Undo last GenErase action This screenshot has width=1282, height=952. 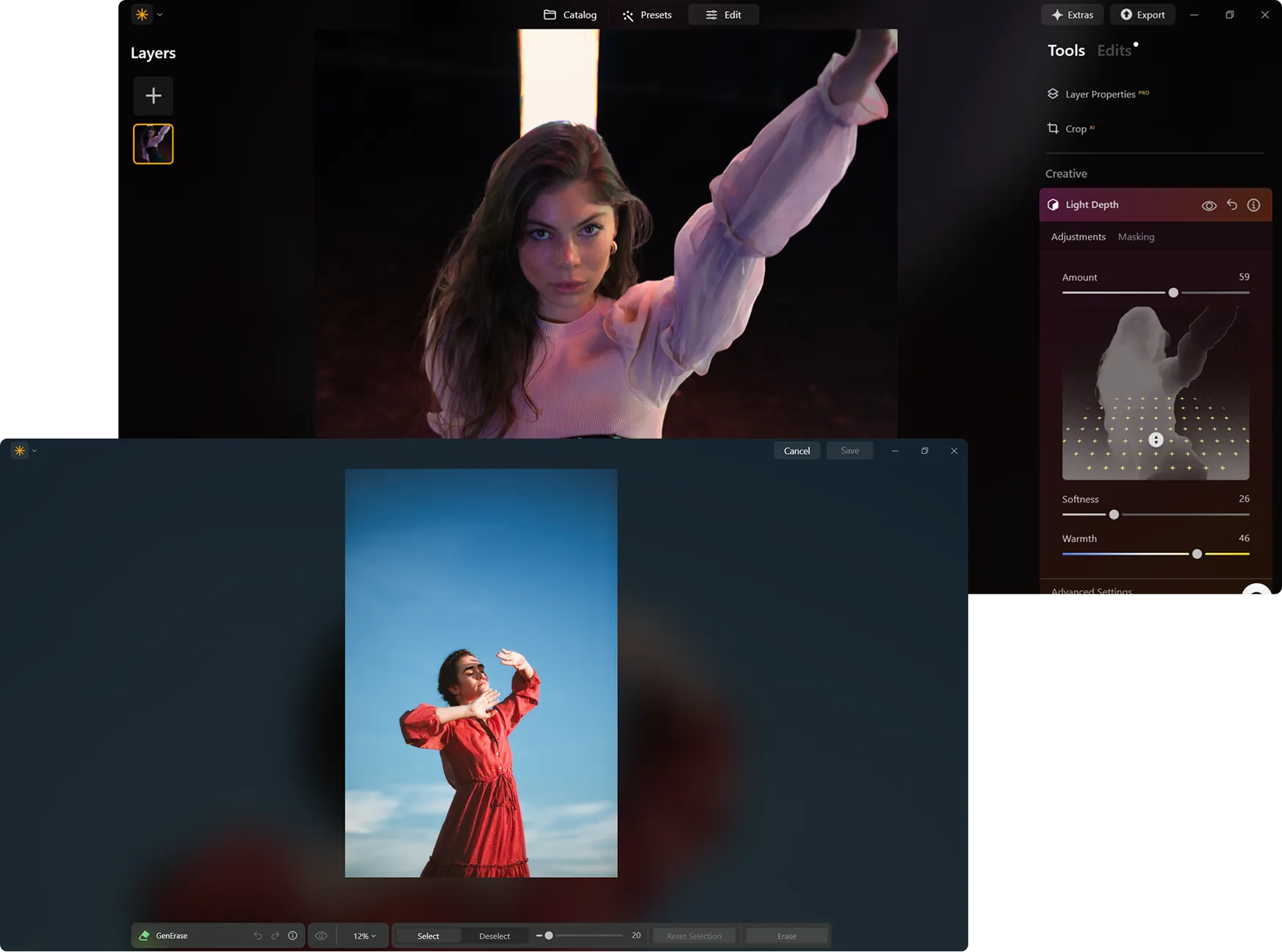point(258,936)
